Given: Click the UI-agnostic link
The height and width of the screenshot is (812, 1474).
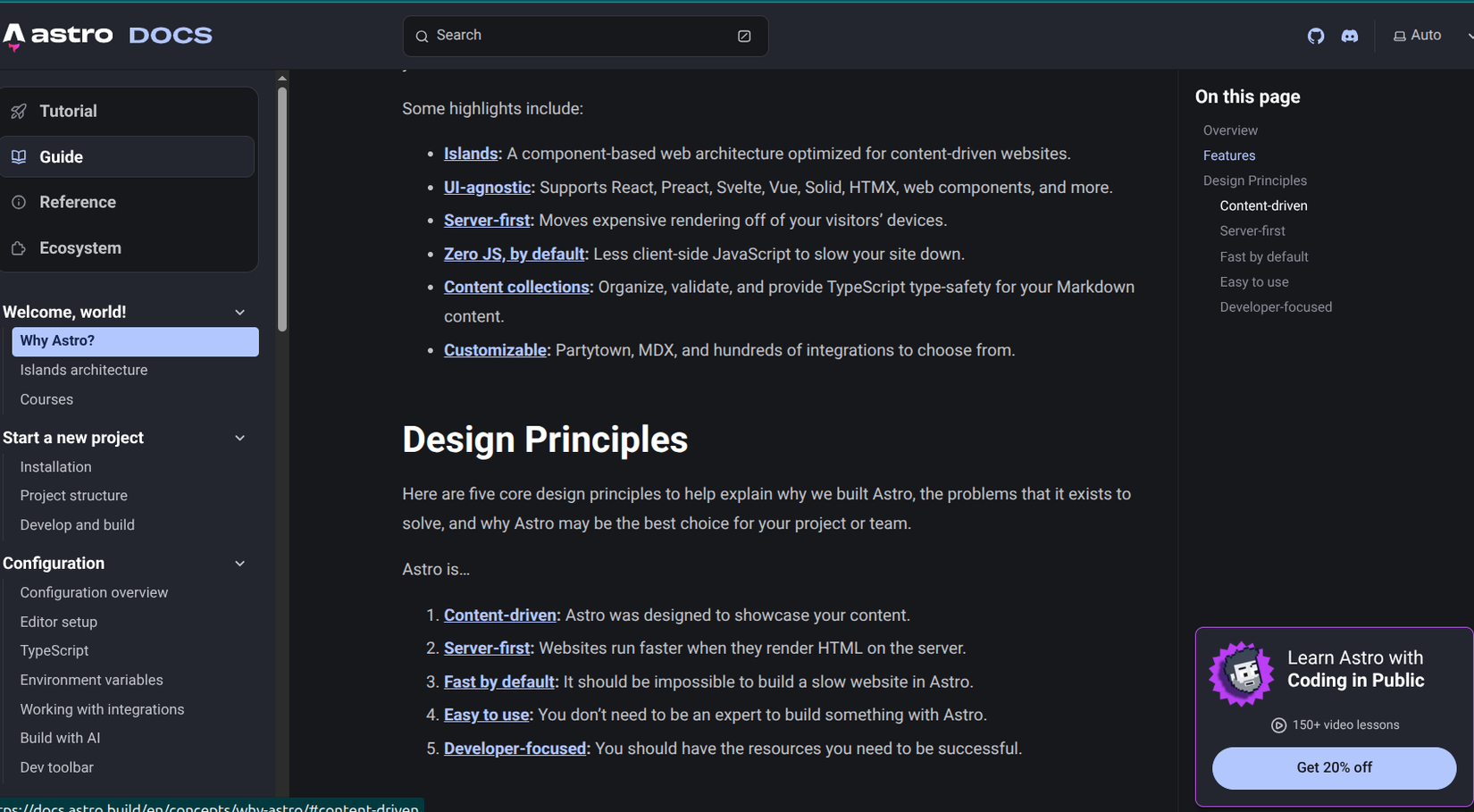Looking at the screenshot, I should tap(487, 188).
